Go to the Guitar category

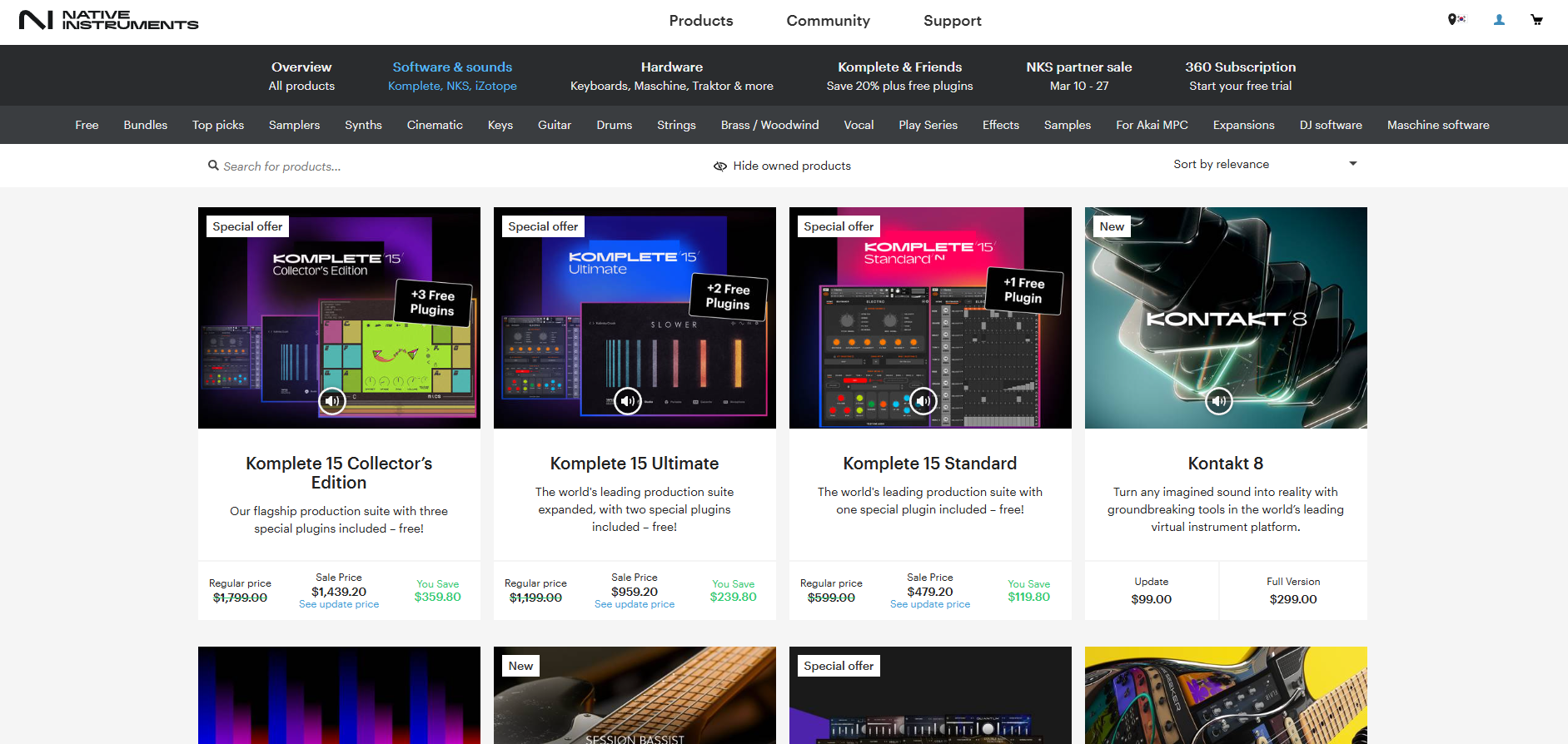pos(555,125)
